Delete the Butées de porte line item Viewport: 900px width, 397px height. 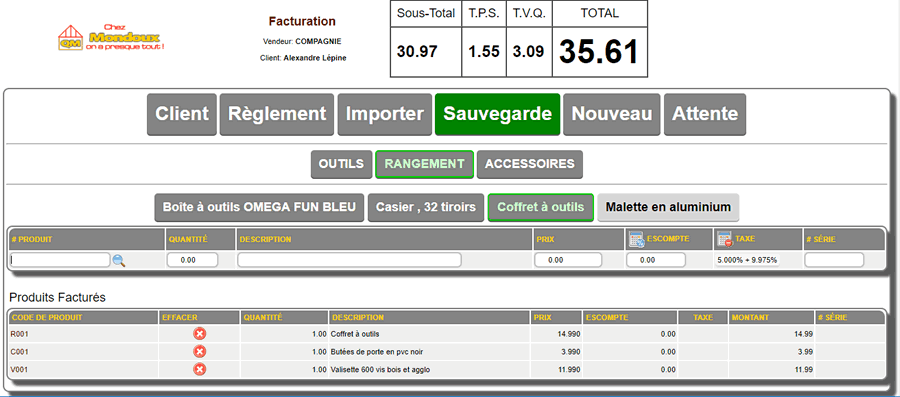pyautogui.click(x=199, y=352)
